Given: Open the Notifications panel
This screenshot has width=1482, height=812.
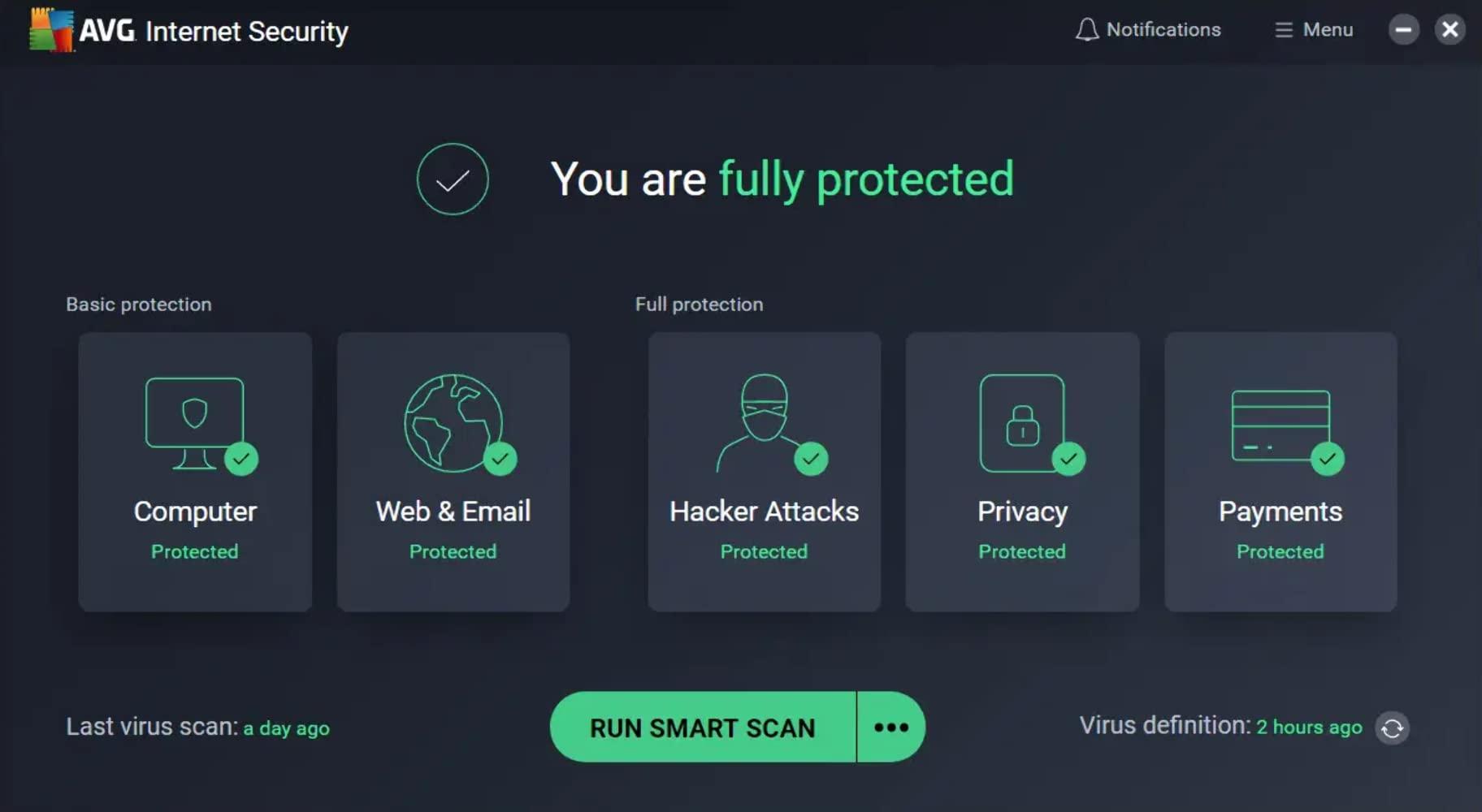Looking at the screenshot, I should pos(1149,29).
